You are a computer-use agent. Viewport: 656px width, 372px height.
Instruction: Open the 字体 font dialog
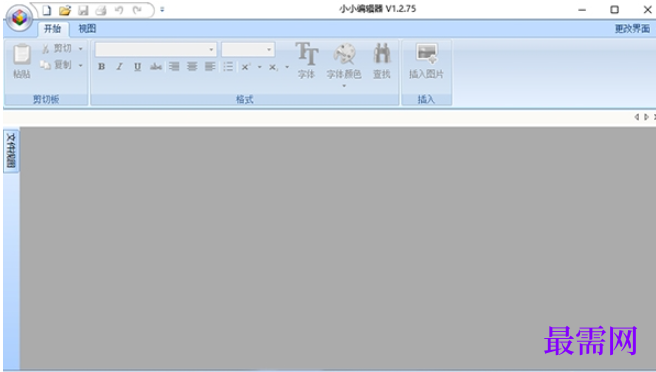pyautogui.click(x=307, y=61)
